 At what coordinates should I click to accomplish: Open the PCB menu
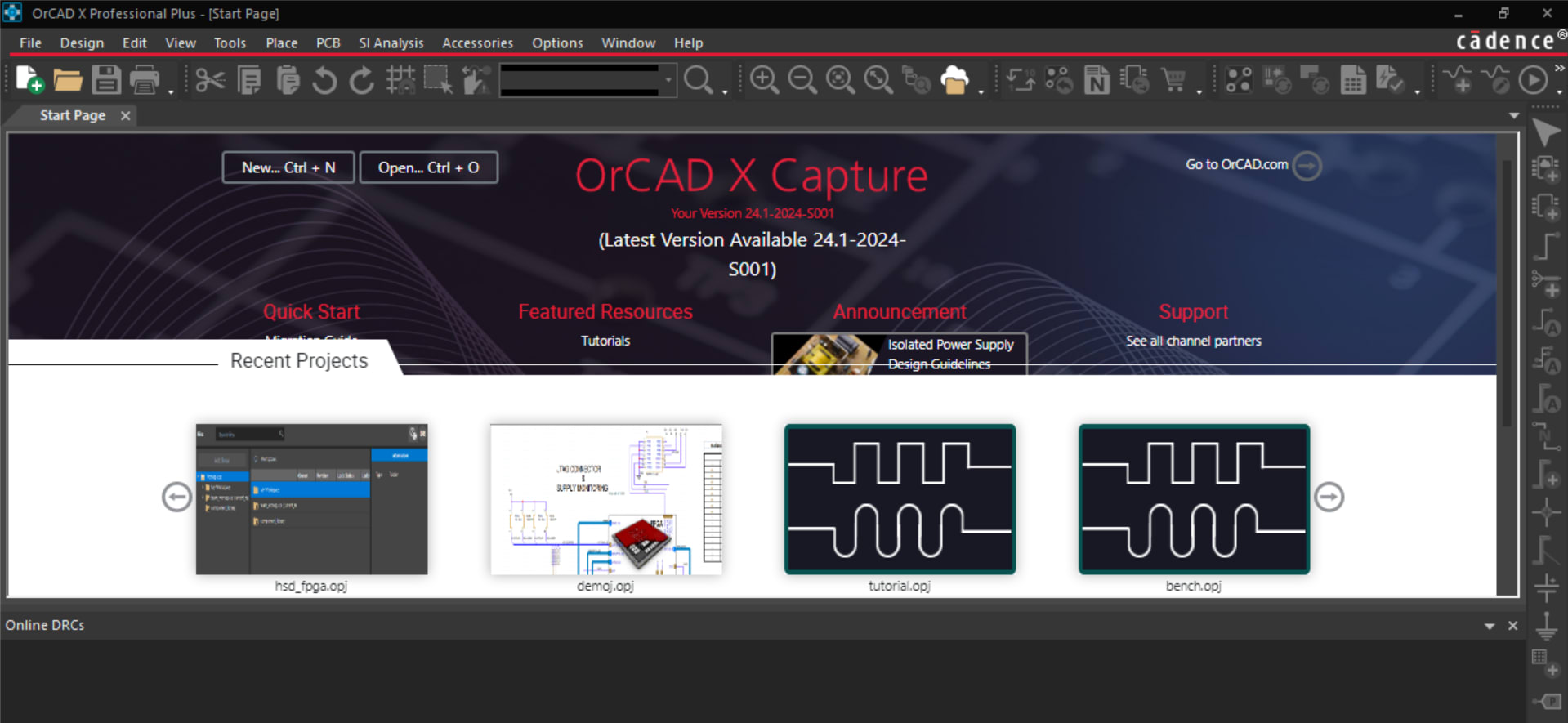coord(328,42)
